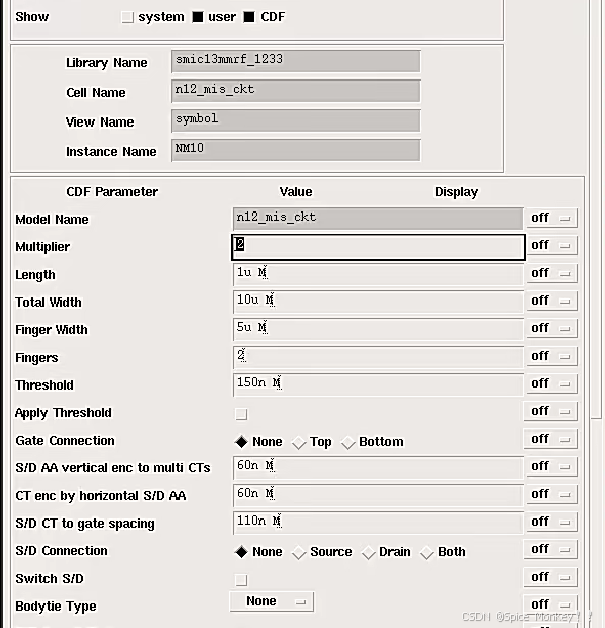Image resolution: width=605 pixels, height=628 pixels.
Task: Open S/D Connection display dropdown
Action: pyautogui.click(x=551, y=549)
